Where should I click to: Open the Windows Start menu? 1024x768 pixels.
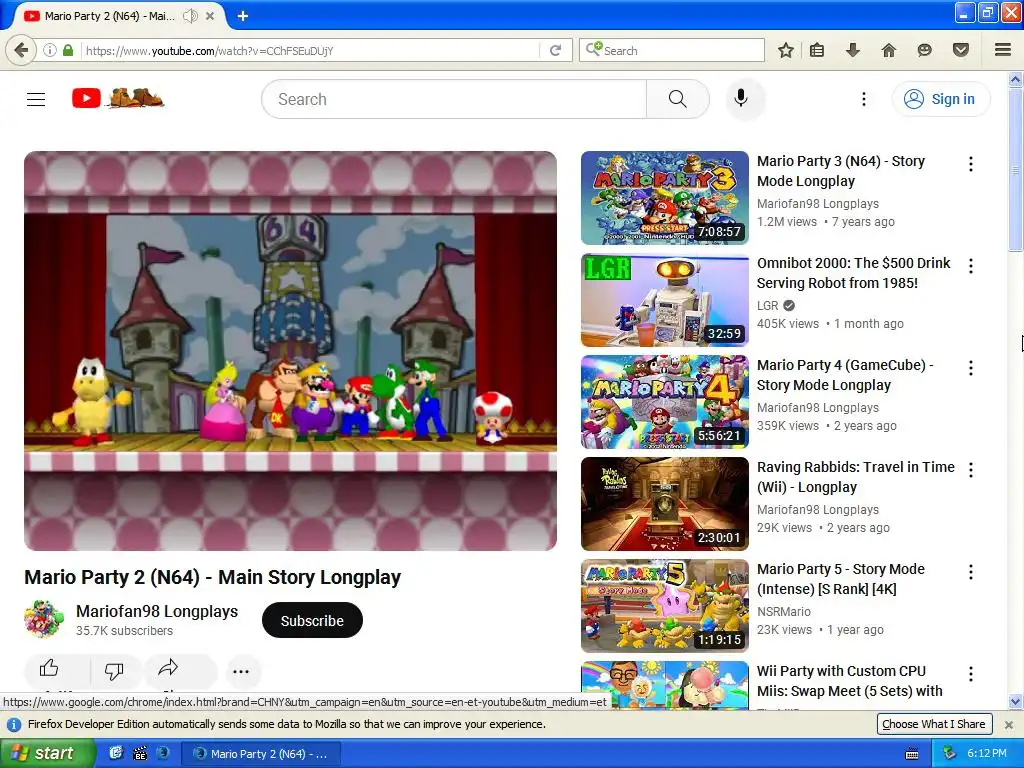coord(47,753)
